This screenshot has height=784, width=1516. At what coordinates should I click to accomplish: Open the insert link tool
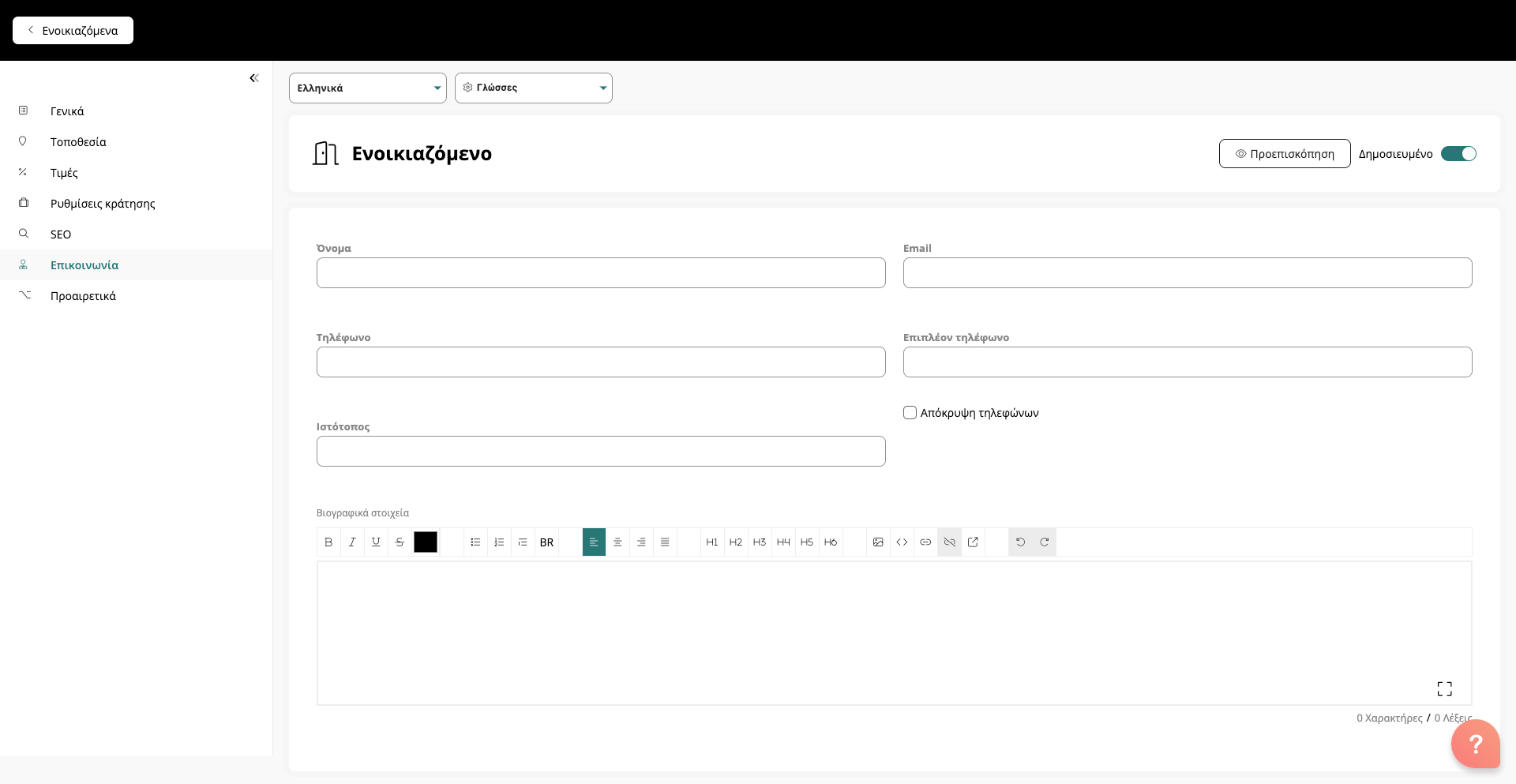(925, 542)
